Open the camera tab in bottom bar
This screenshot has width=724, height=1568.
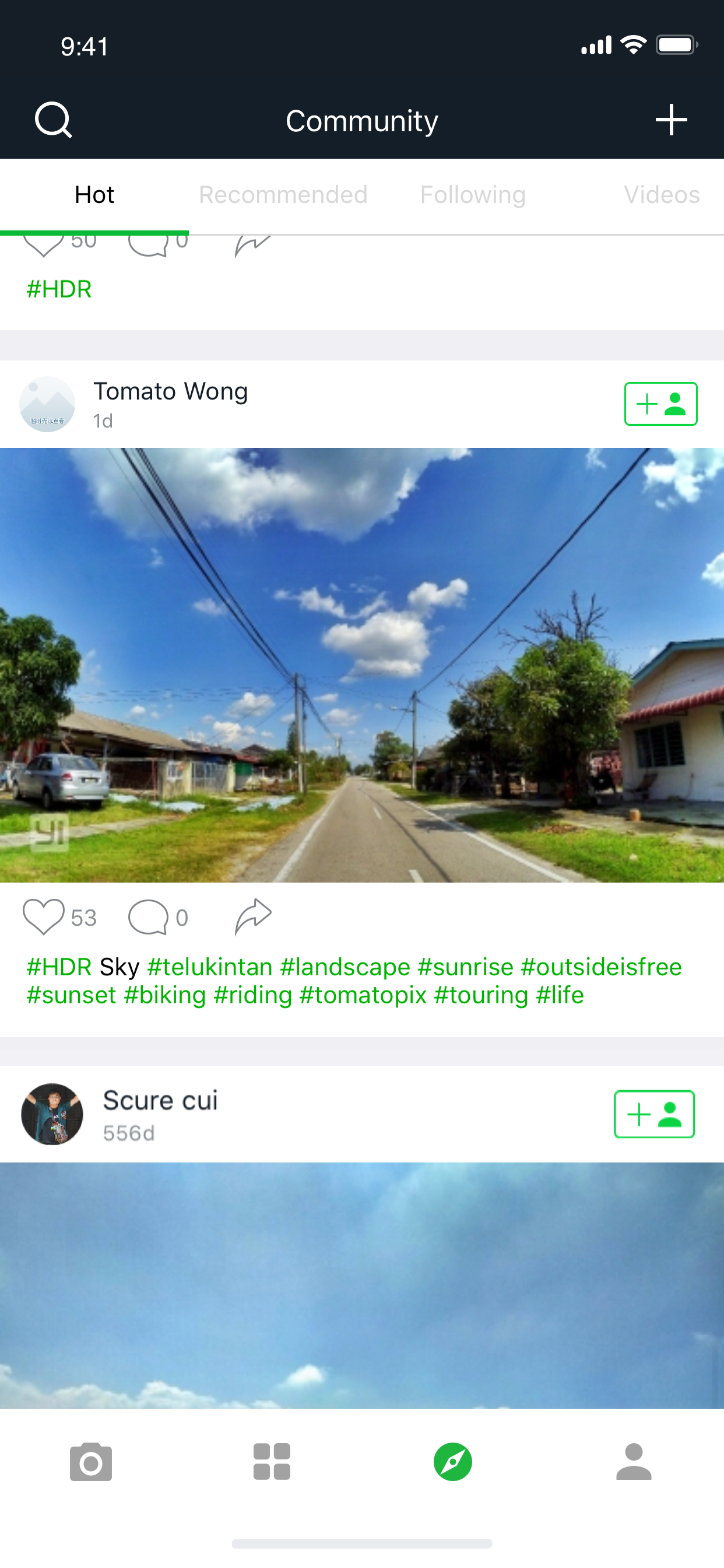coord(91,1461)
